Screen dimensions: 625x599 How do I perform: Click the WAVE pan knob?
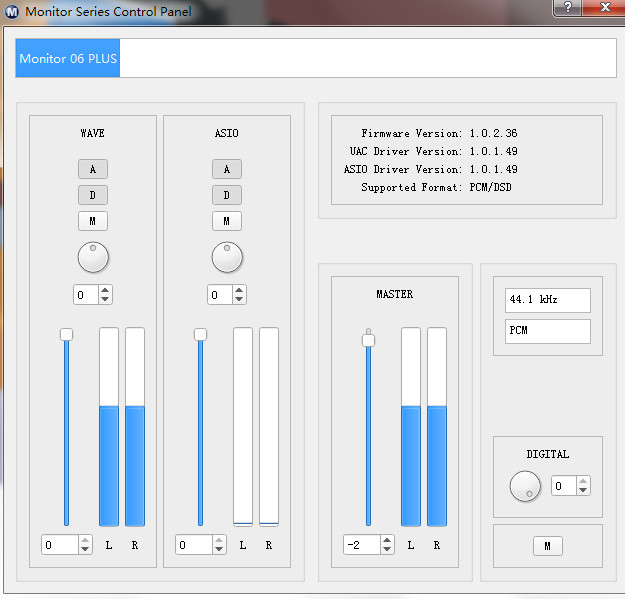pyautogui.click(x=93, y=258)
